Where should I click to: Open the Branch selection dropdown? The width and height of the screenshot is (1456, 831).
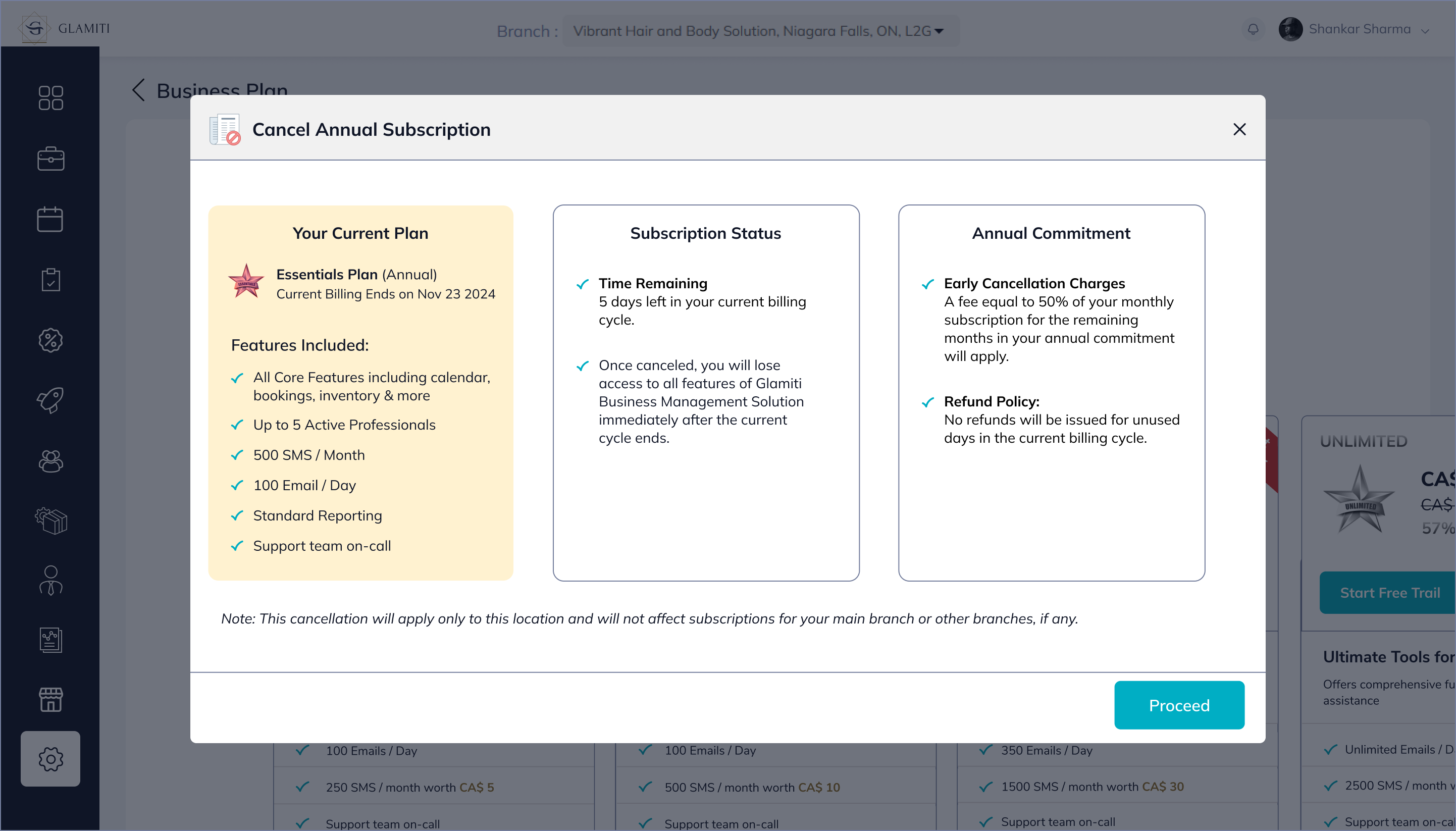tap(760, 31)
